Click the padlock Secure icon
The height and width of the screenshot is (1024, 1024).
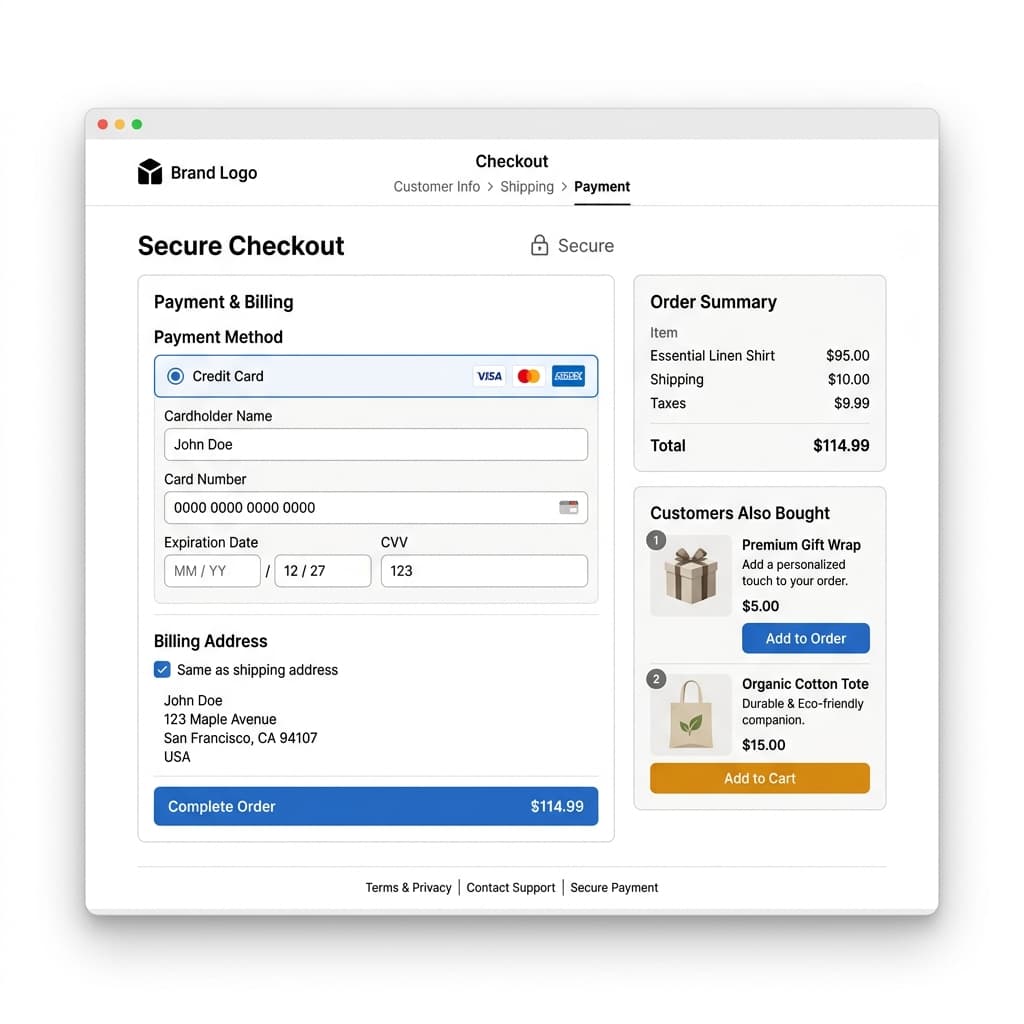(539, 245)
